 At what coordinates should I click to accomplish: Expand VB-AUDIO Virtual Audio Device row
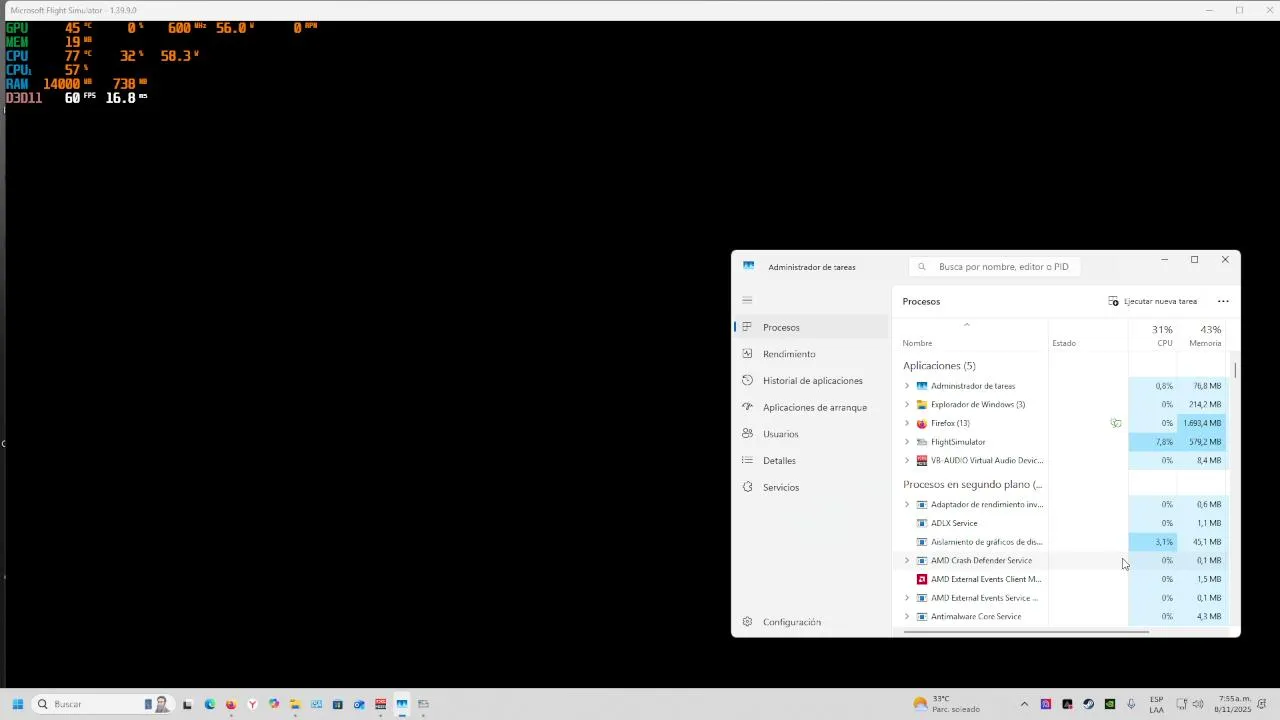907,461
